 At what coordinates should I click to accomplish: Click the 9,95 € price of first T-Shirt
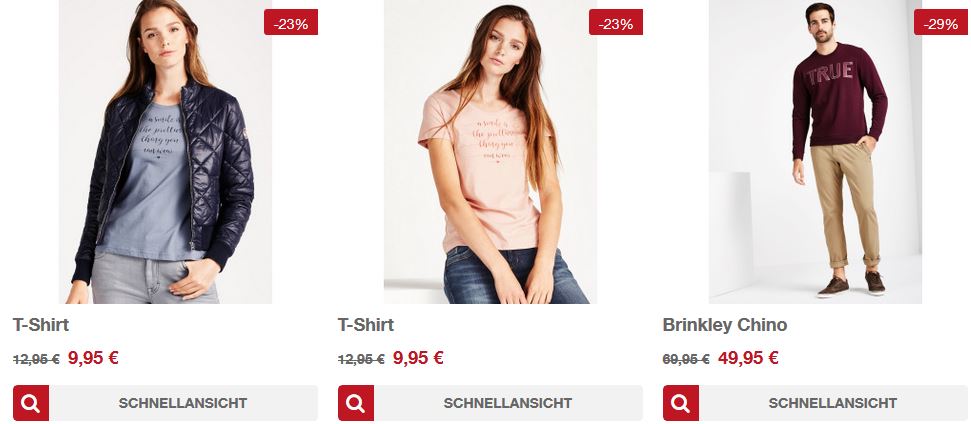(93, 358)
